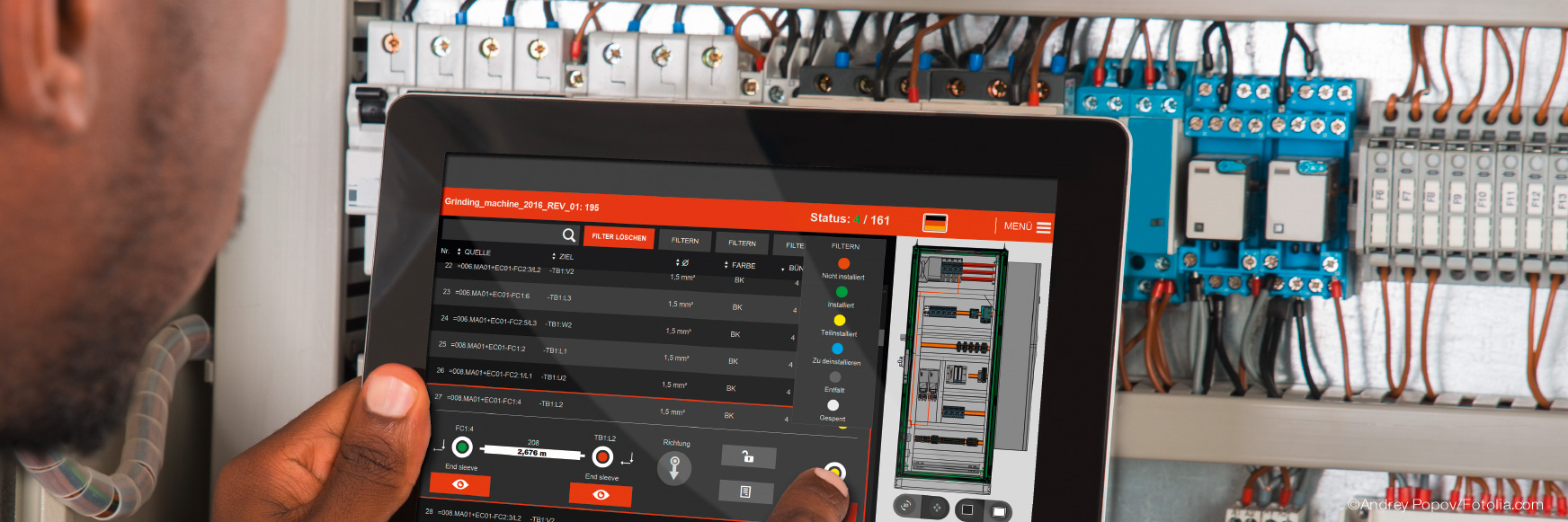Open the document details icon button
This screenshot has height=522, width=1568.
[745, 491]
